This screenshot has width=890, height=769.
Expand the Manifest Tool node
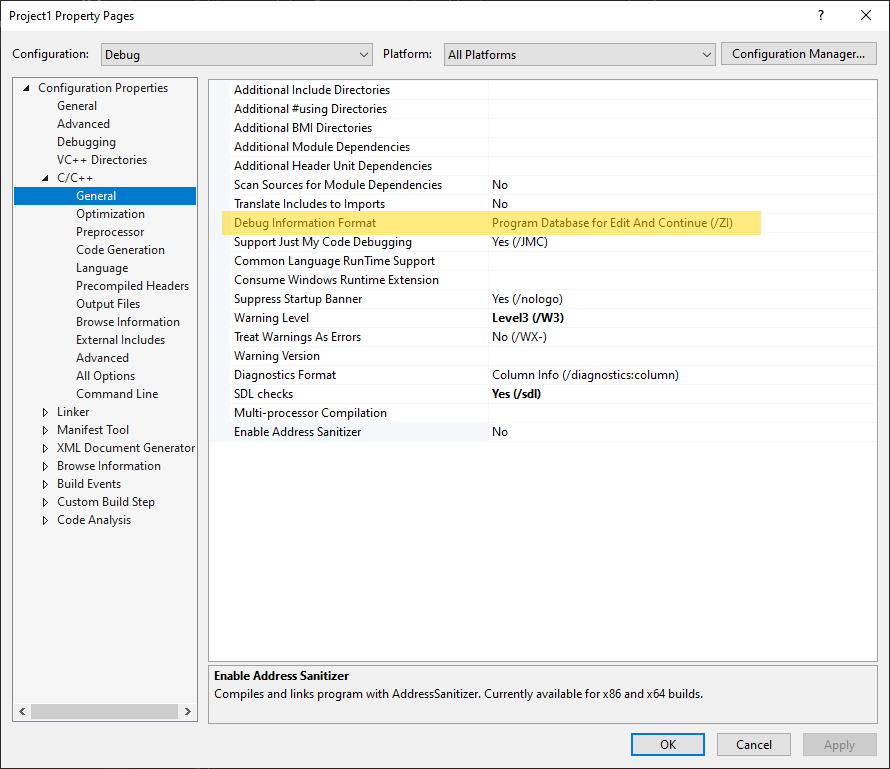(x=46, y=430)
